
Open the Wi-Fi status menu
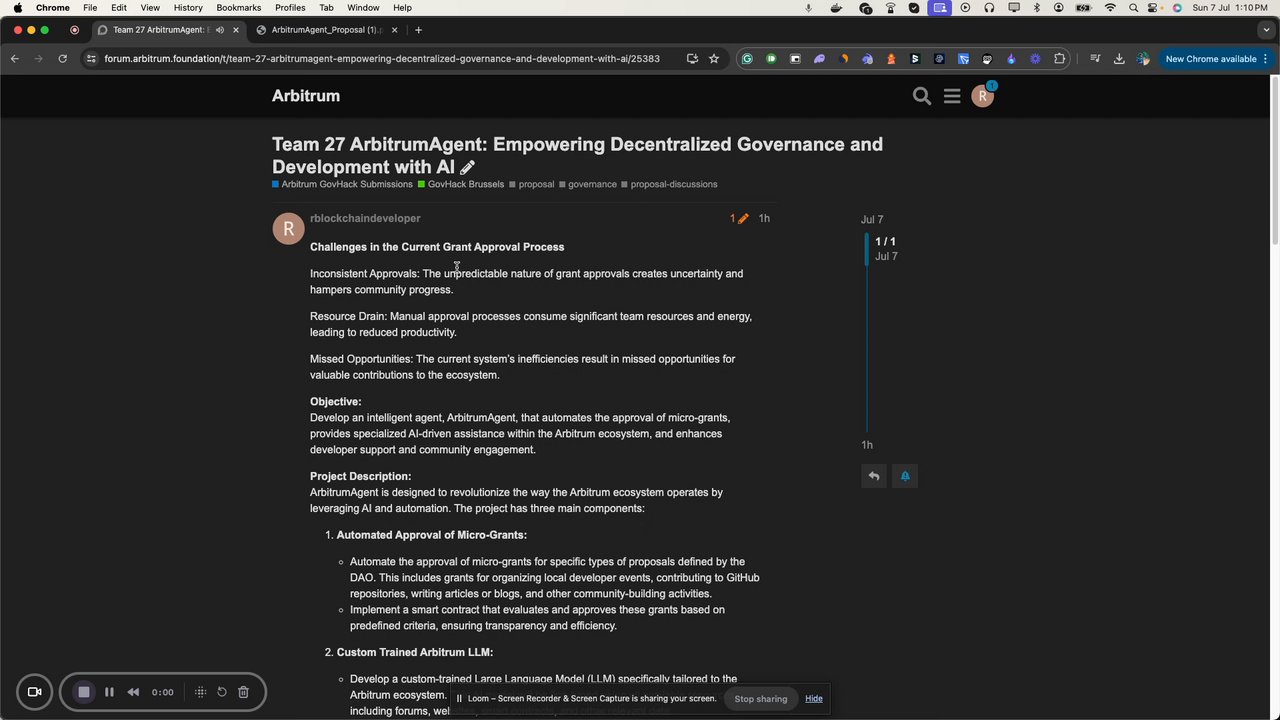point(1110,8)
